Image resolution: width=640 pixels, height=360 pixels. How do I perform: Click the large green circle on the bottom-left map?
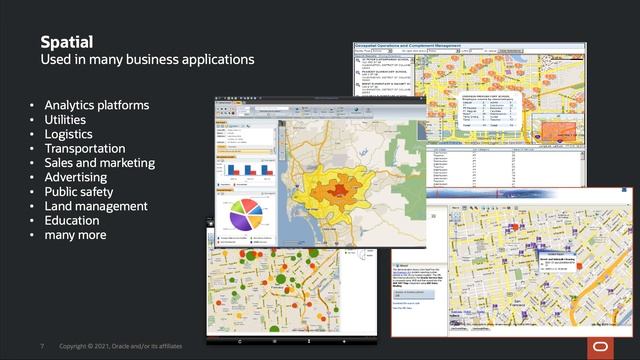pos(281,279)
